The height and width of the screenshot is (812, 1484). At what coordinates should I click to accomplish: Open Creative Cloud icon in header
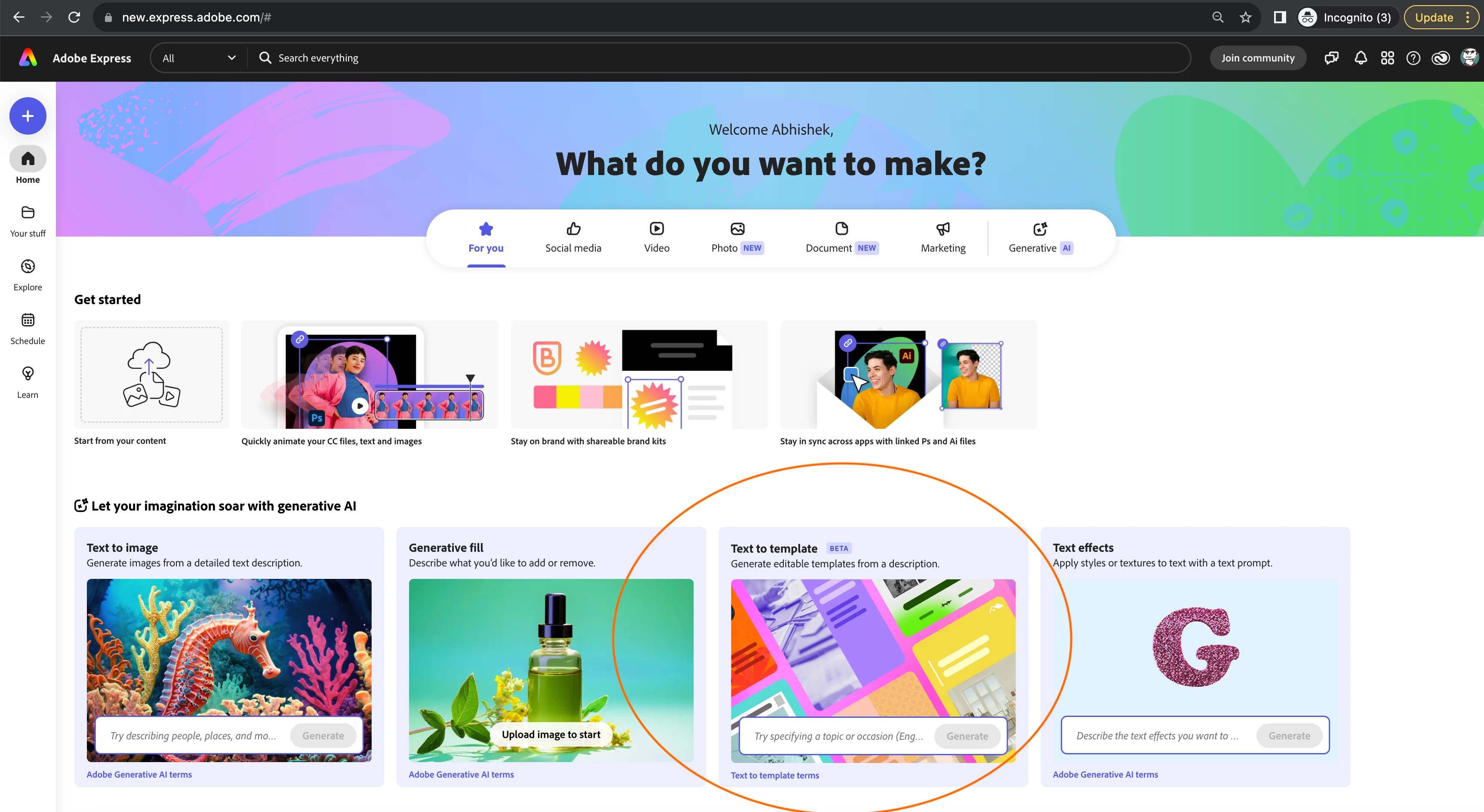tap(1440, 58)
